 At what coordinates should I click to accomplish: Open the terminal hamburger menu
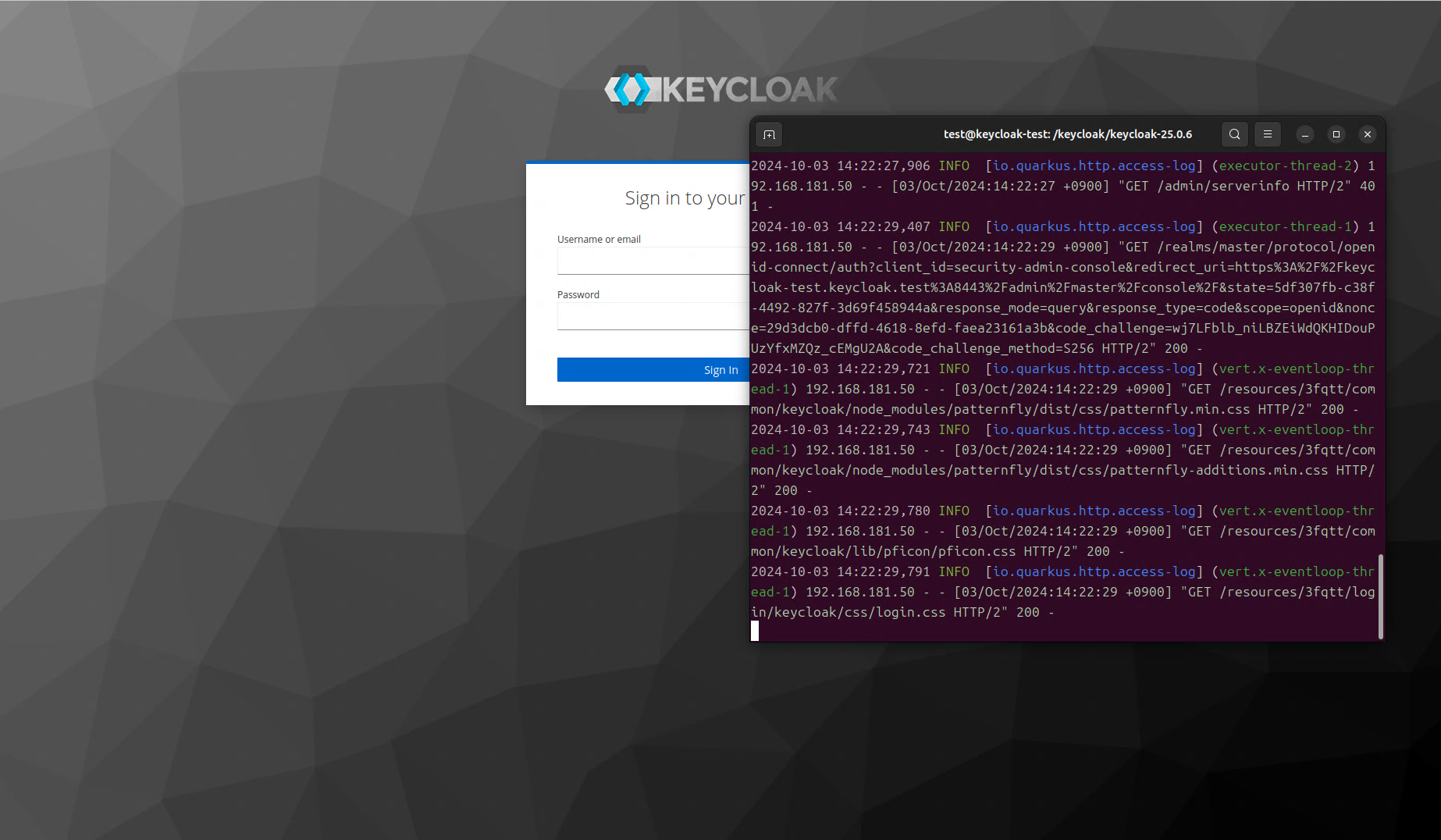pos(1267,134)
